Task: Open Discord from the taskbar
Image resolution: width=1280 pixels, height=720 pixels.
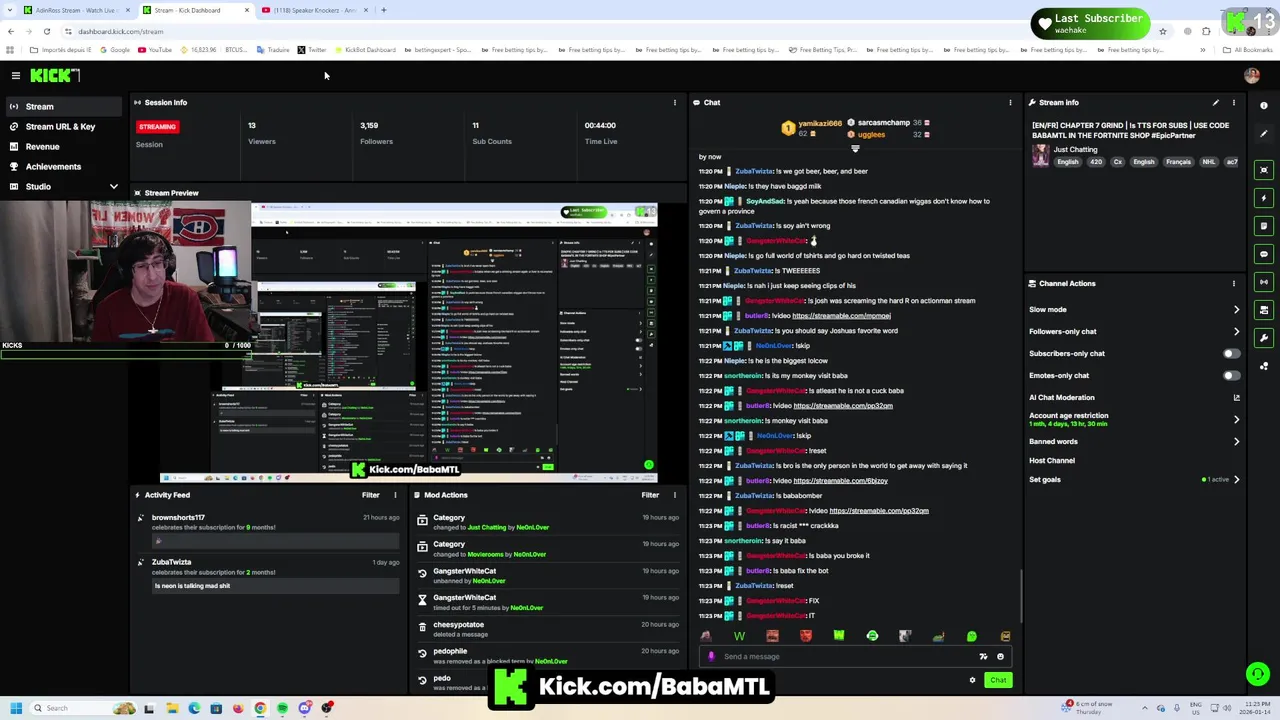Action: (x=305, y=708)
